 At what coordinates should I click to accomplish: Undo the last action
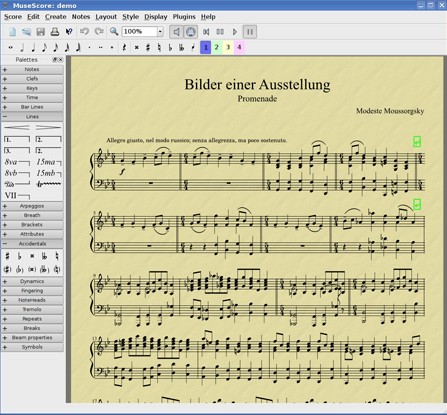(x=84, y=32)
